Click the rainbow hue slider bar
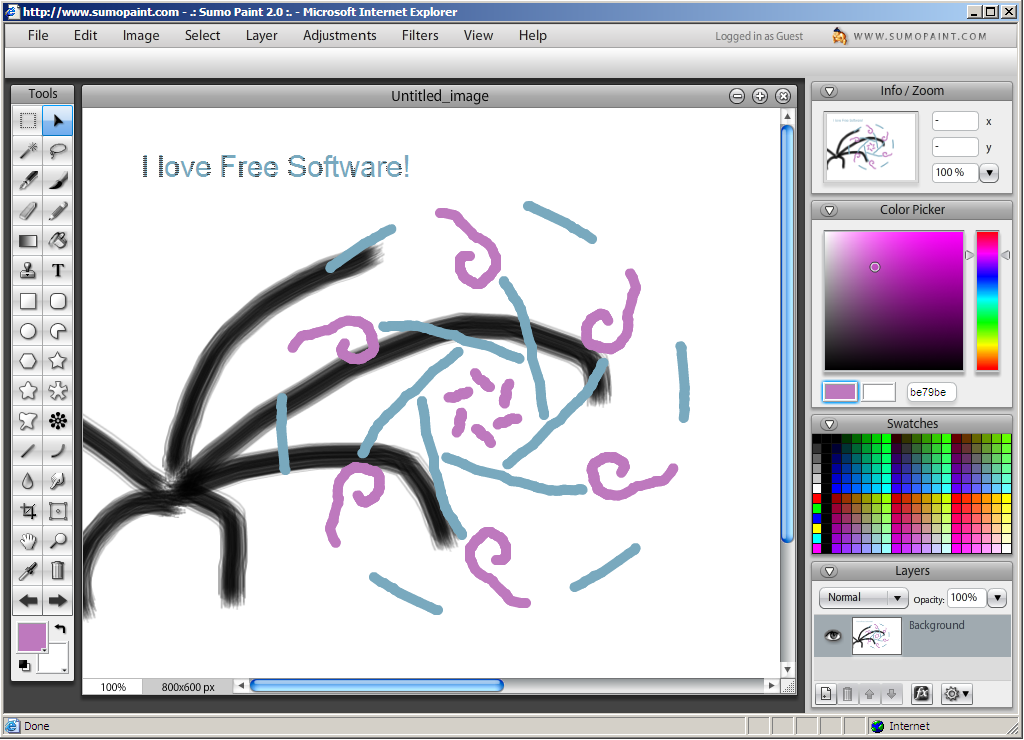1024x740 pixels. pos(987,301)
